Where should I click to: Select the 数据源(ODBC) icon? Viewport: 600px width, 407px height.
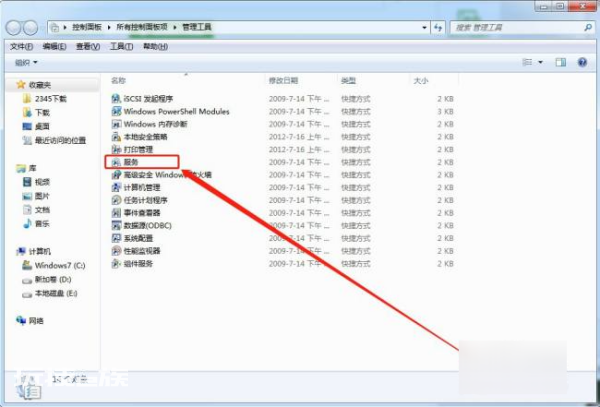pyautogui.click(x=116, y=225)
